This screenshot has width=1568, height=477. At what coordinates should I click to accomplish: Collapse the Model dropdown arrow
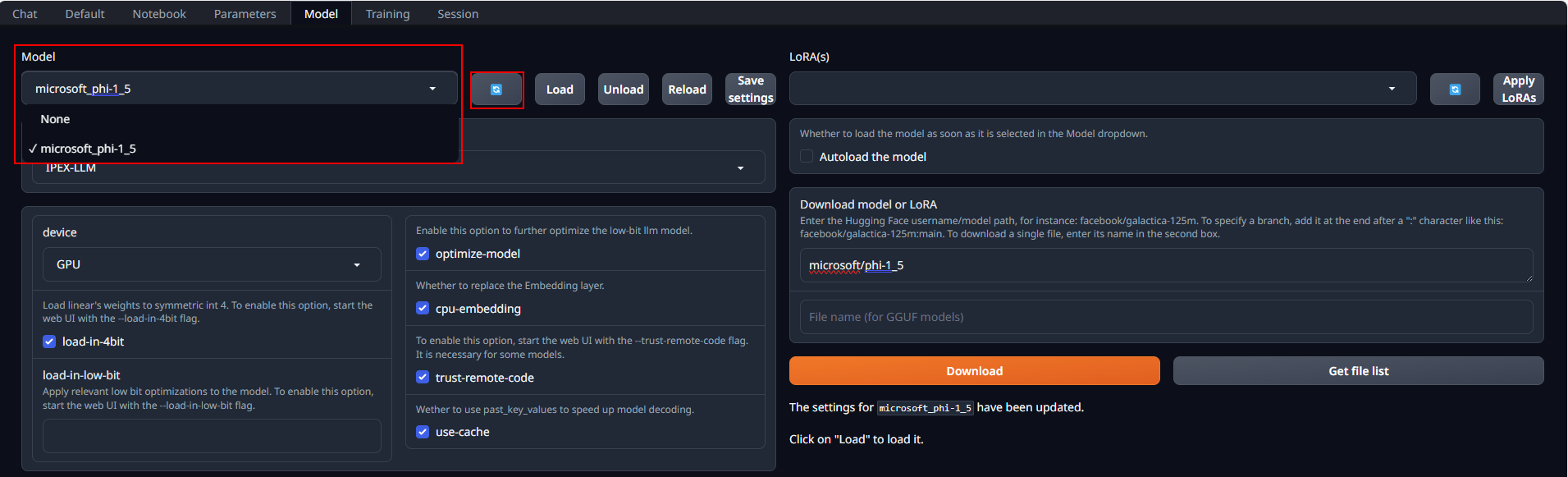pos(432,89)
